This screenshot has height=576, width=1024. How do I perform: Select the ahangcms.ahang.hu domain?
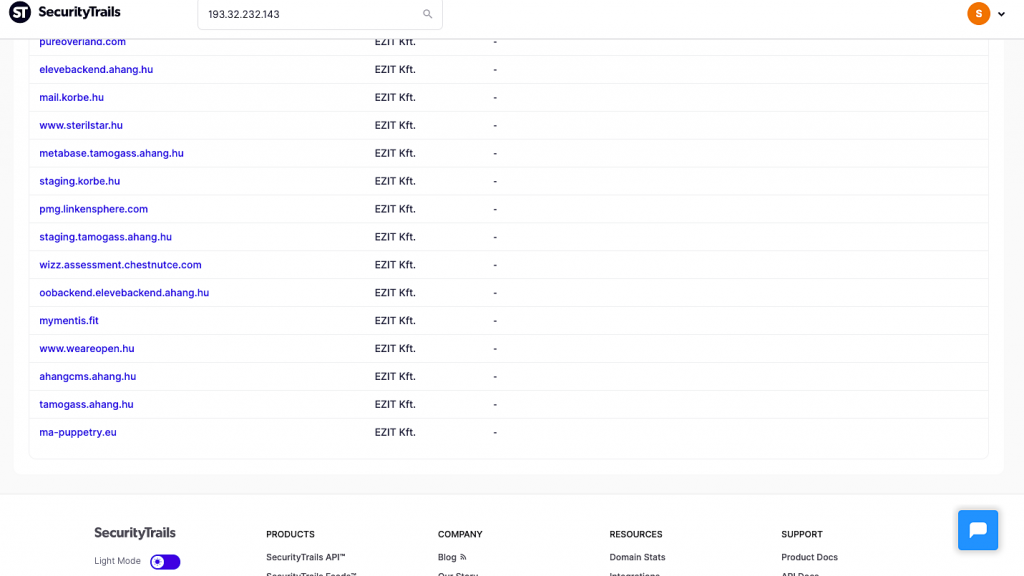[88, 377]
